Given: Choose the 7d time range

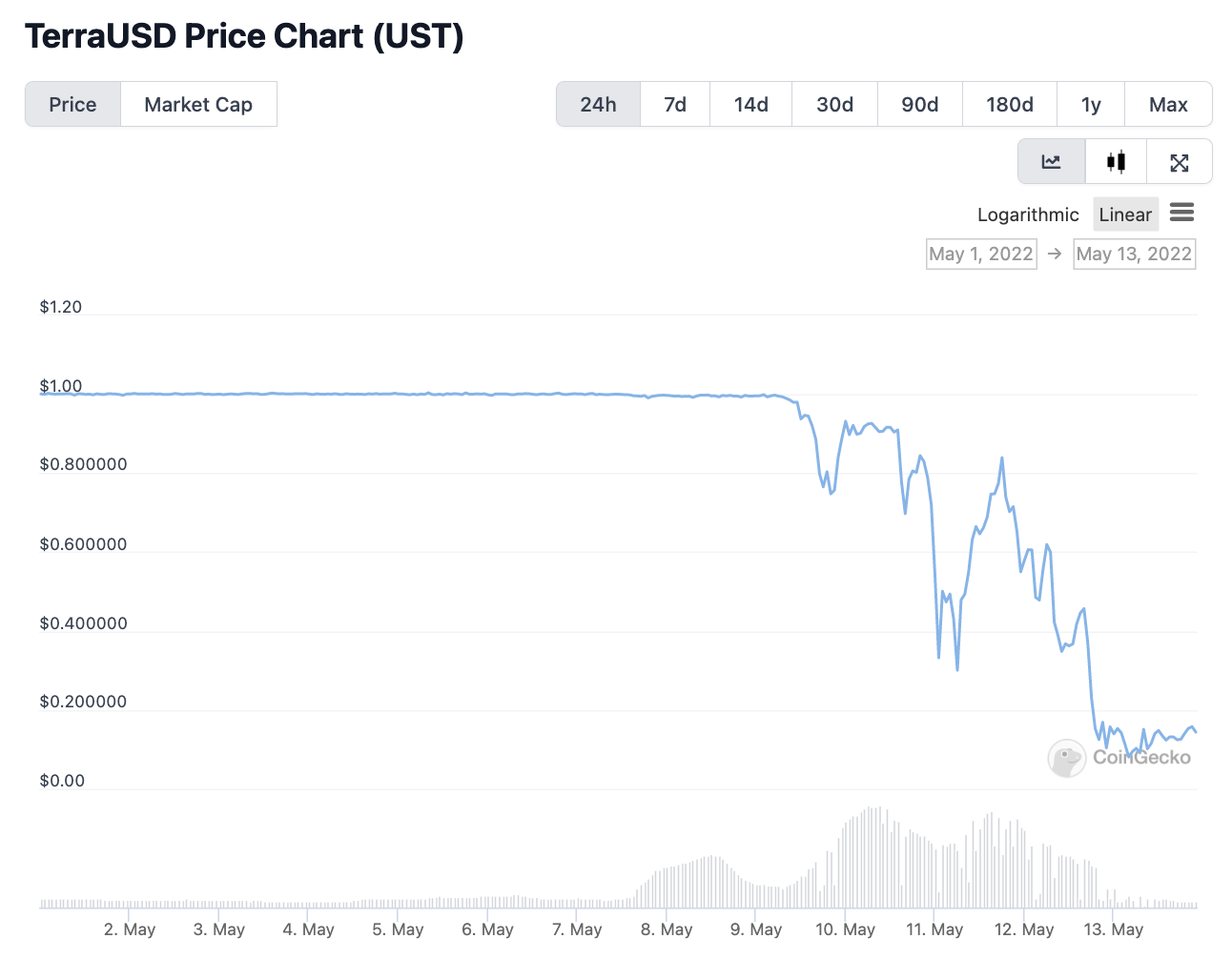Looking at the screenshot, I should [x=675, y=104].
